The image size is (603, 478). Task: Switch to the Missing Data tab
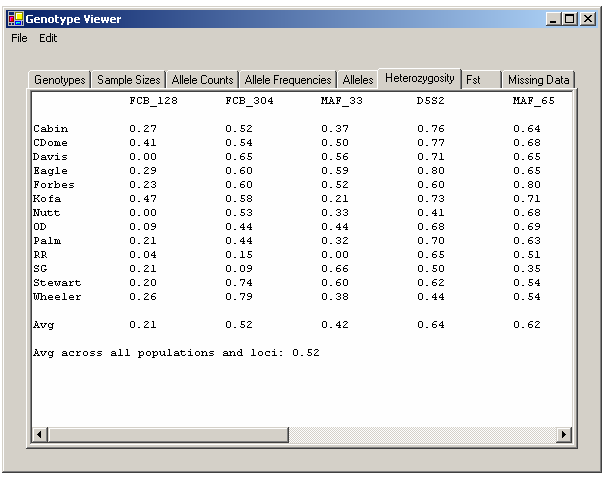[x=538, y=80]
